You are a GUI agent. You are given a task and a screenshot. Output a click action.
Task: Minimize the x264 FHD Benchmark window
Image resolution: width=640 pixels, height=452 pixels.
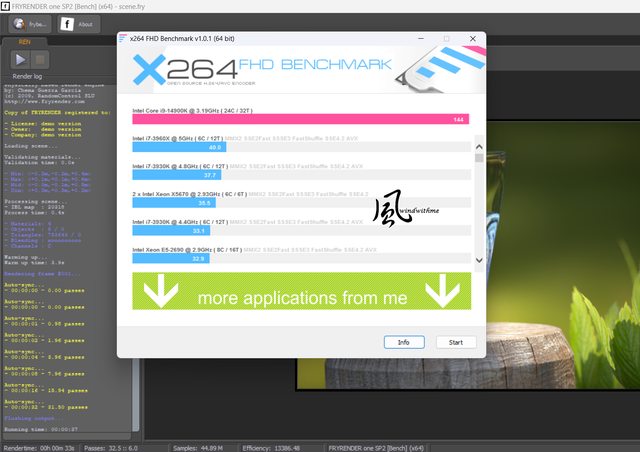click(420, 39)
